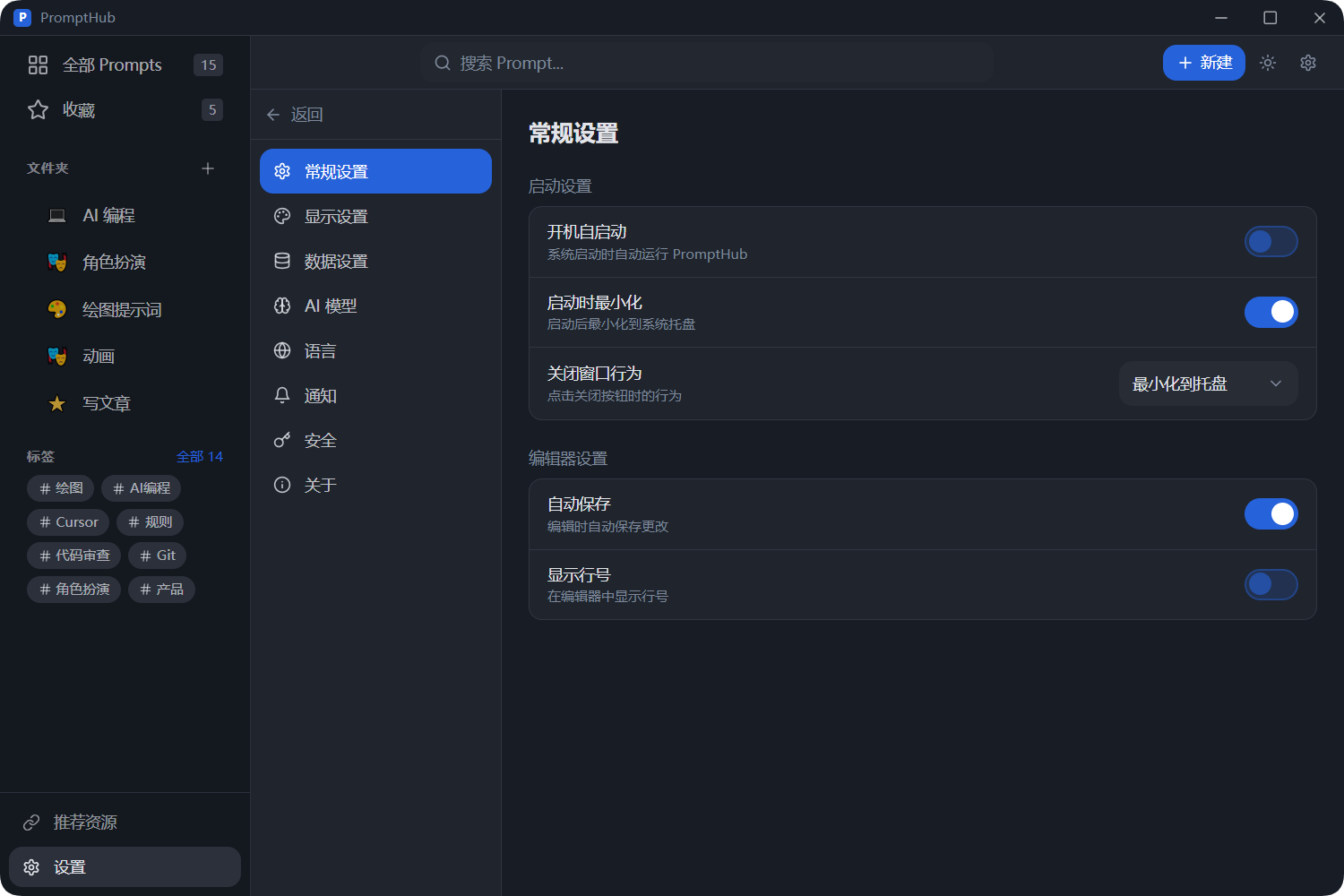Image resolution: width=1344 pixels, height=896 pixels.
Task: Click the magnifier icon in the search bar
Action: click(x=443, y=63)
